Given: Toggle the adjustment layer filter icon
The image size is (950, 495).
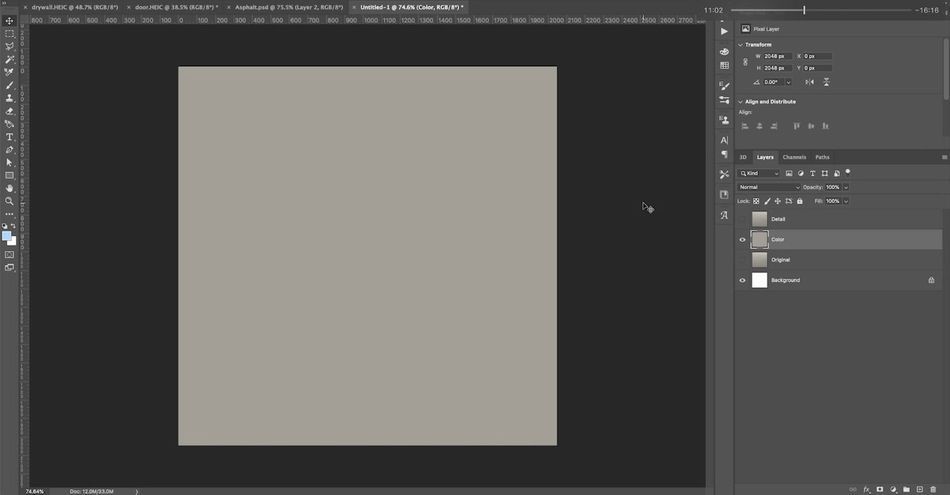Looking at the screenshot, I should pos(801,173).
